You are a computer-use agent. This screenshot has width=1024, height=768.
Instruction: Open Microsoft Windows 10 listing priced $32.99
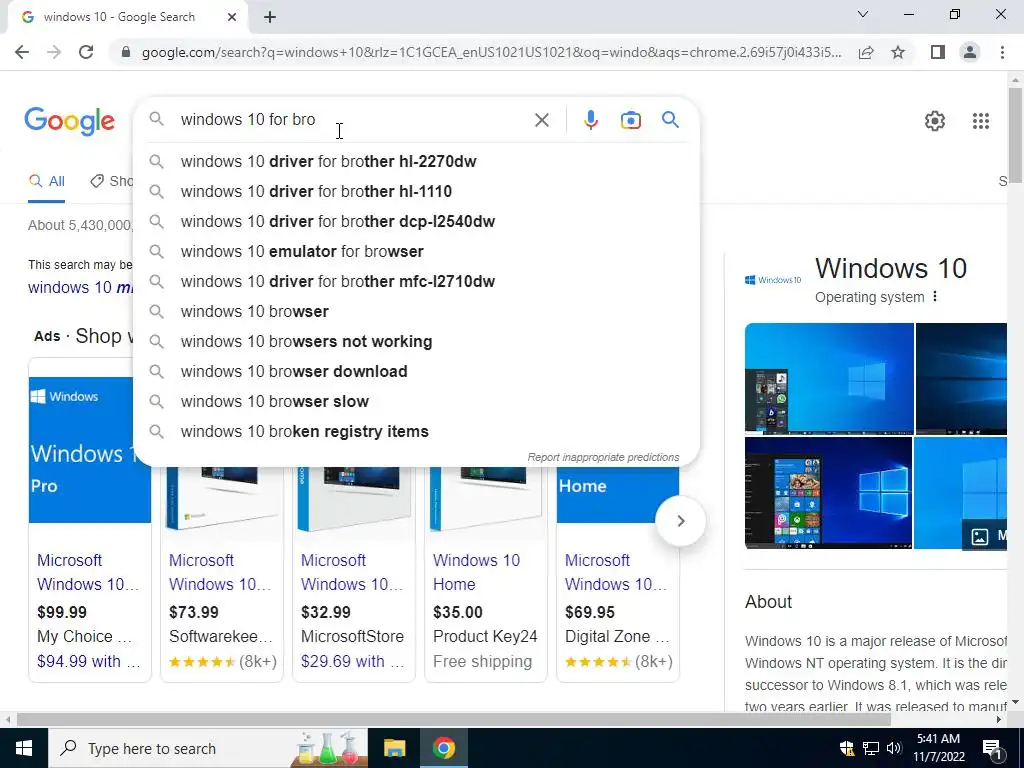coord(351,572)
